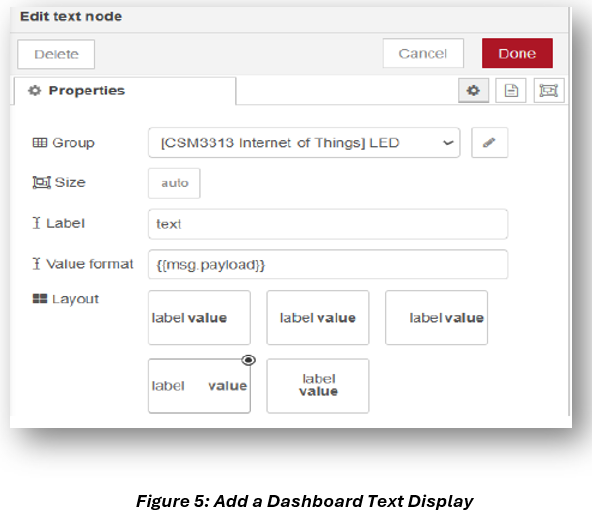
Task: Click the 'Layout' field label
Action: point(76,299)
